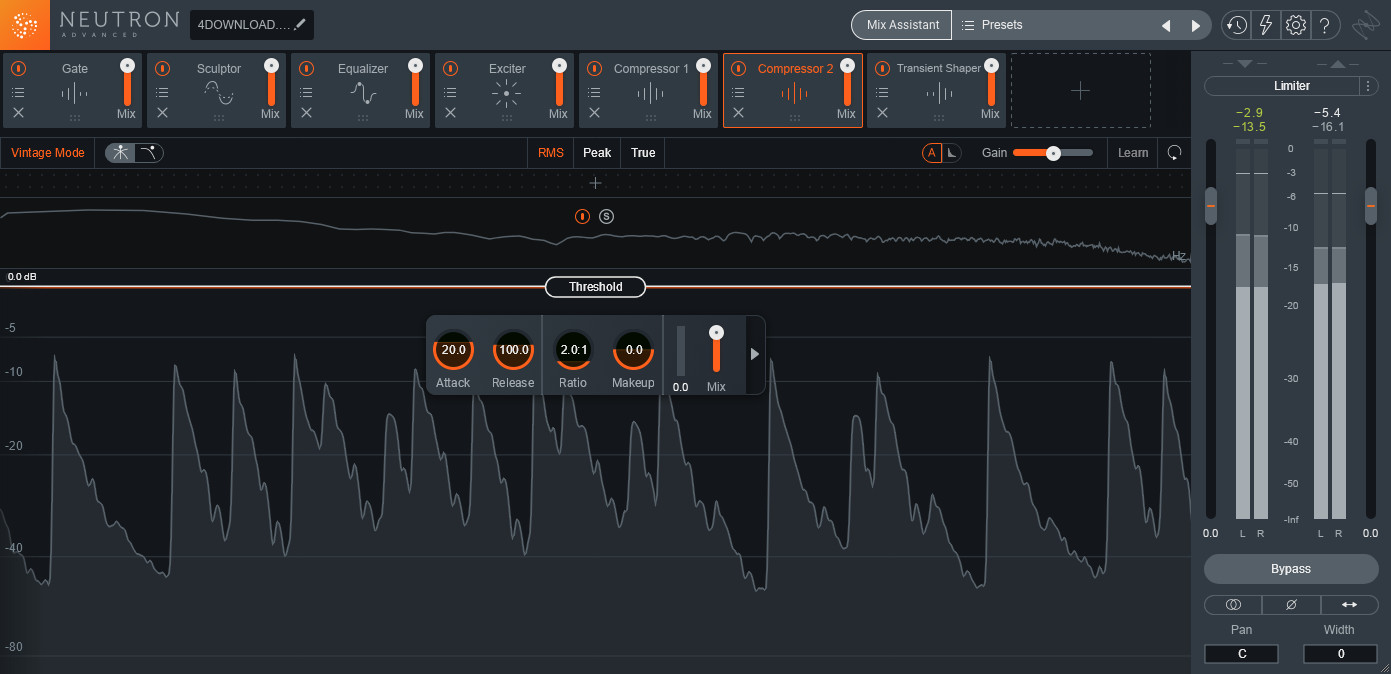Remove the Transient Shaper module with X

882,113
